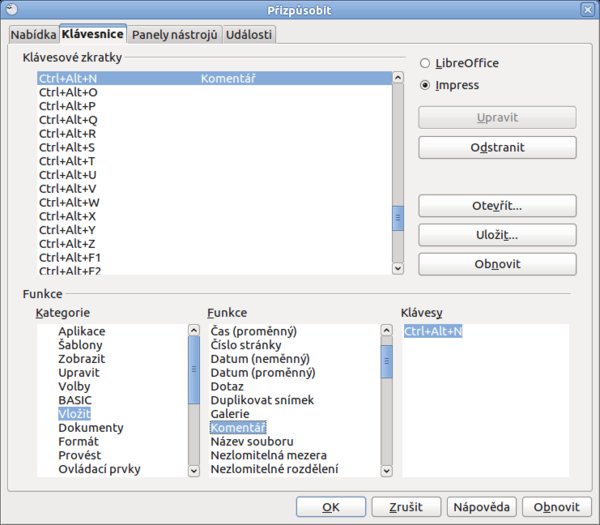Choose Zobrazit in the Kategorie list
The height and width of the screenshot is (525, 600).
pos(82,359)
